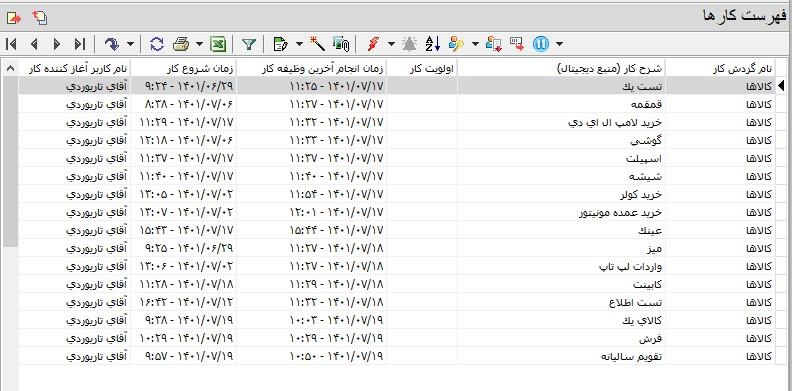Click the A-Z sort icon
Image resolution: width=792 pixels, height=391 pixels.
pyautogui.click(x=432, y=44)
